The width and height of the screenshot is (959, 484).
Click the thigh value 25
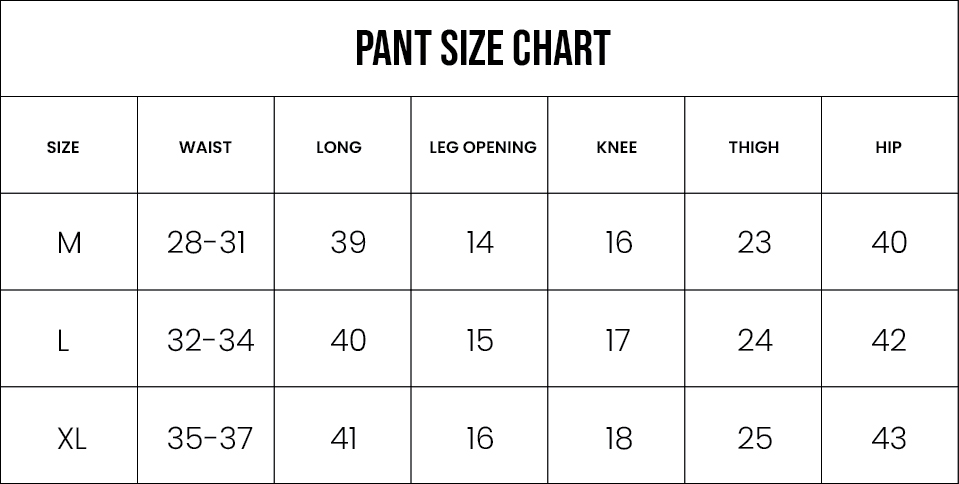[754, 438]
